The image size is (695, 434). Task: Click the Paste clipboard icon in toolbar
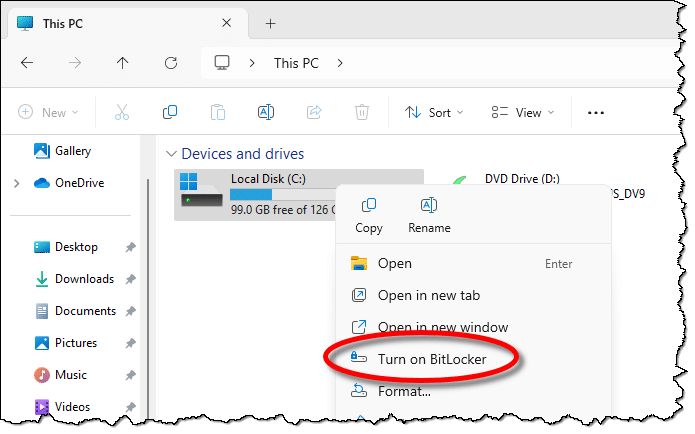coord(218,112)
